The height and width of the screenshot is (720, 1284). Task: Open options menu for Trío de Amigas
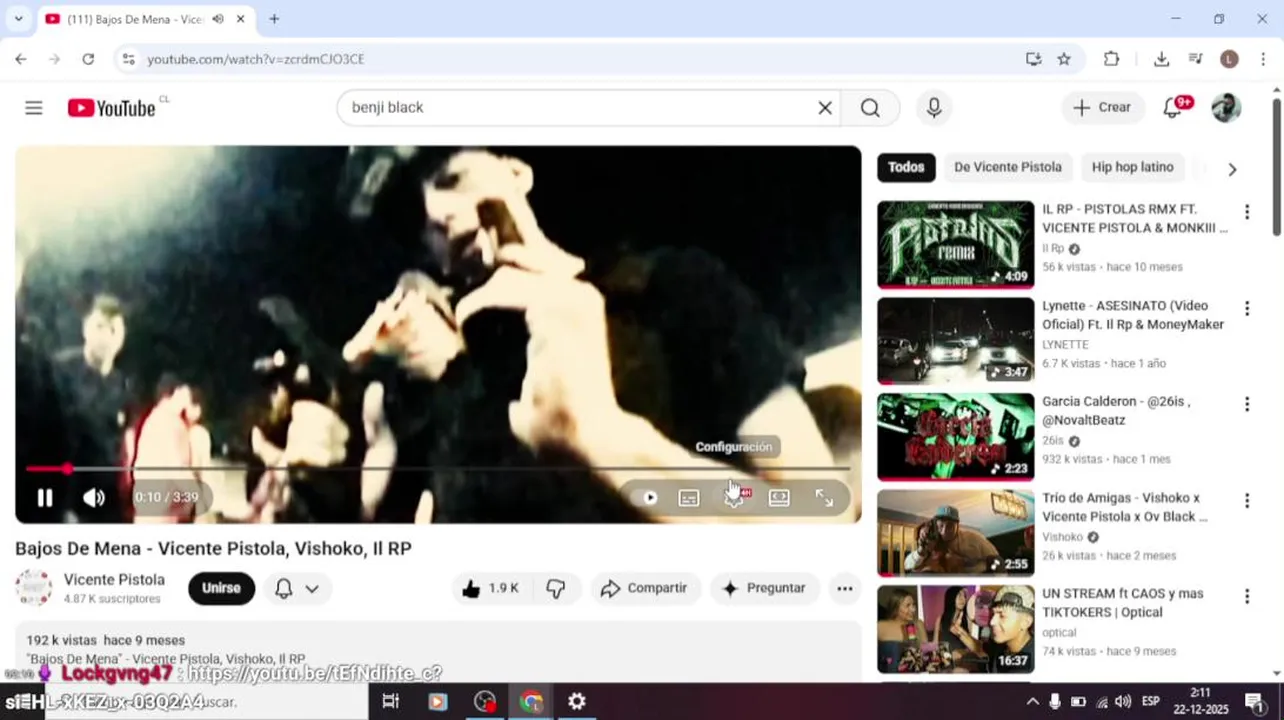(x=1247, y=500)
